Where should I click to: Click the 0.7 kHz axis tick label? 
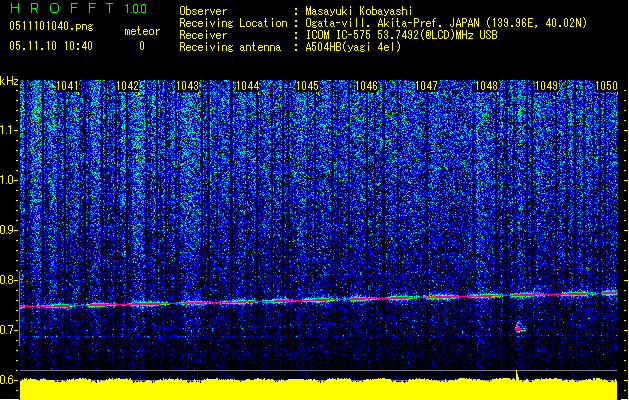[9, 330]
